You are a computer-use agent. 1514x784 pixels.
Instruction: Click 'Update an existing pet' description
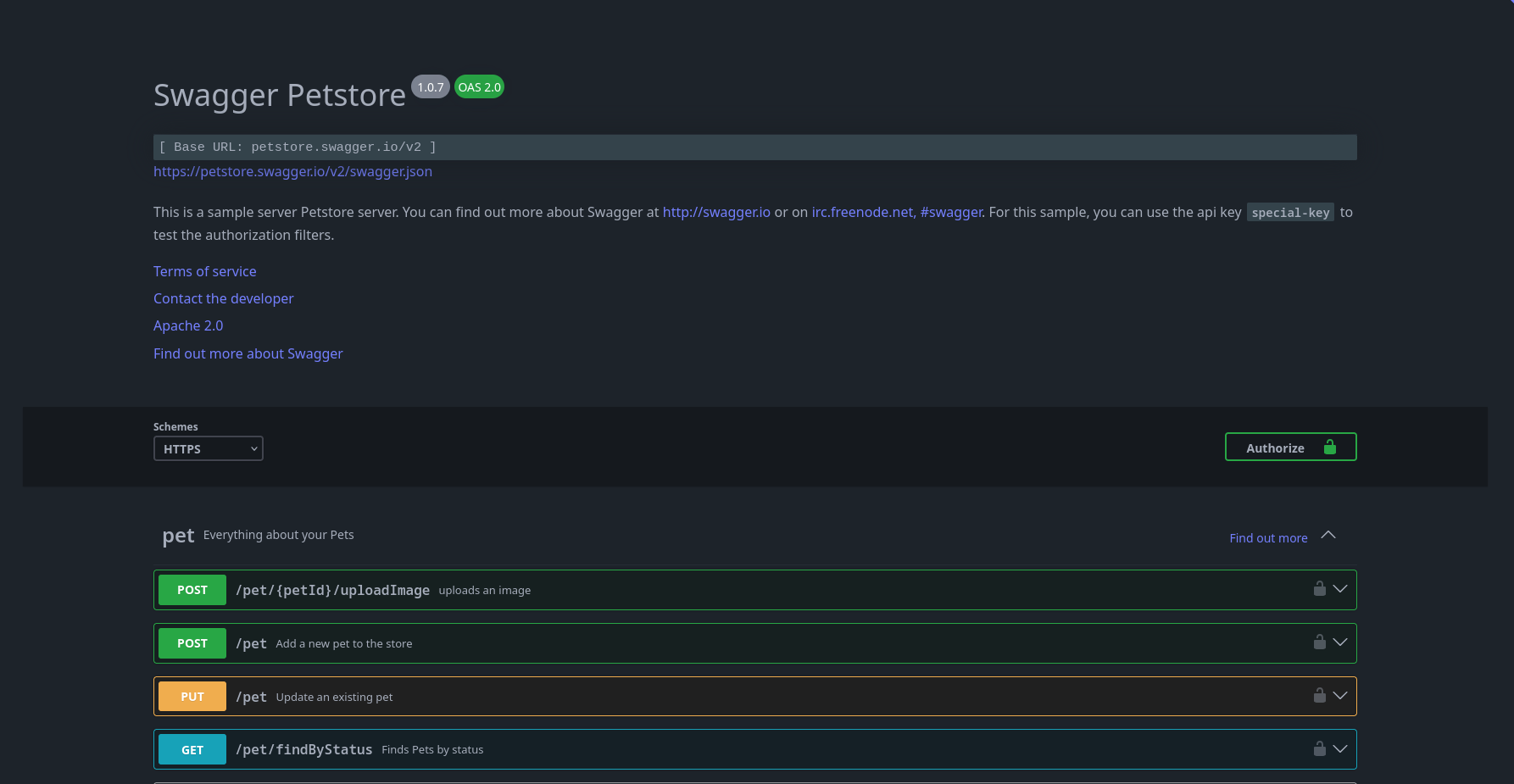pos(334,697)
